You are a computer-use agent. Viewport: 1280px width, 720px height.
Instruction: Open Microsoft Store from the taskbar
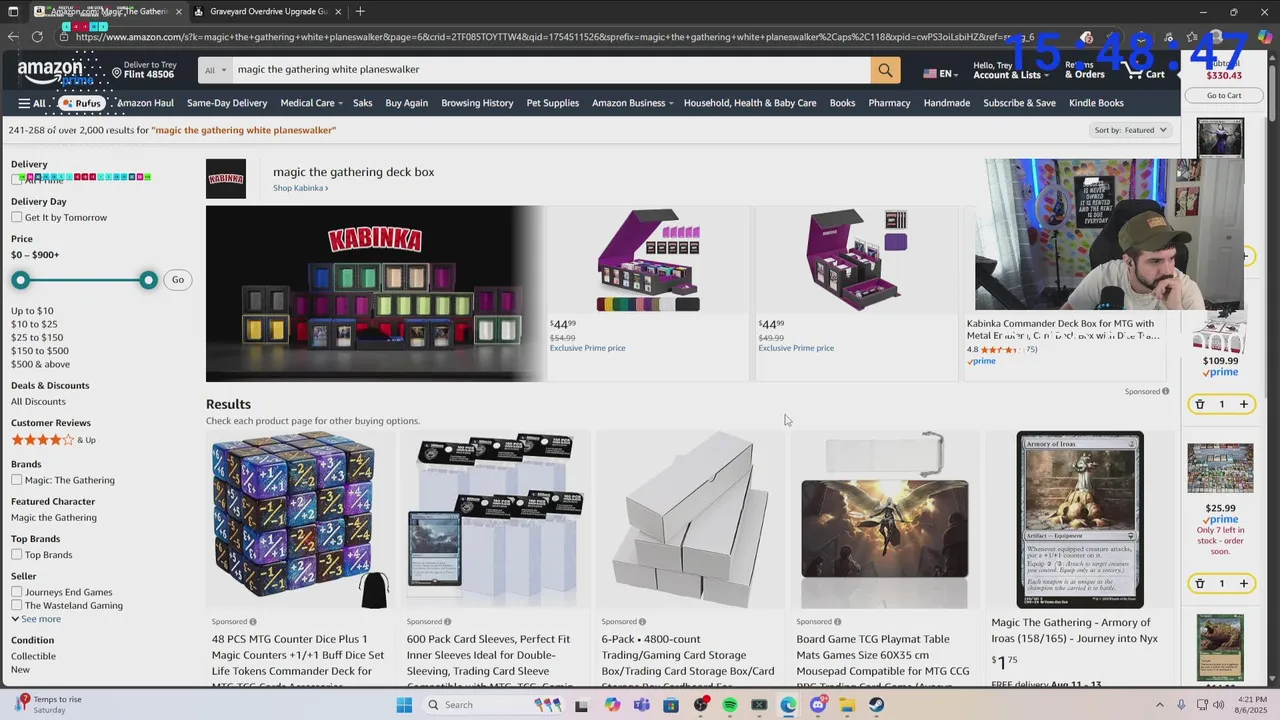click(x=671, y=705)
